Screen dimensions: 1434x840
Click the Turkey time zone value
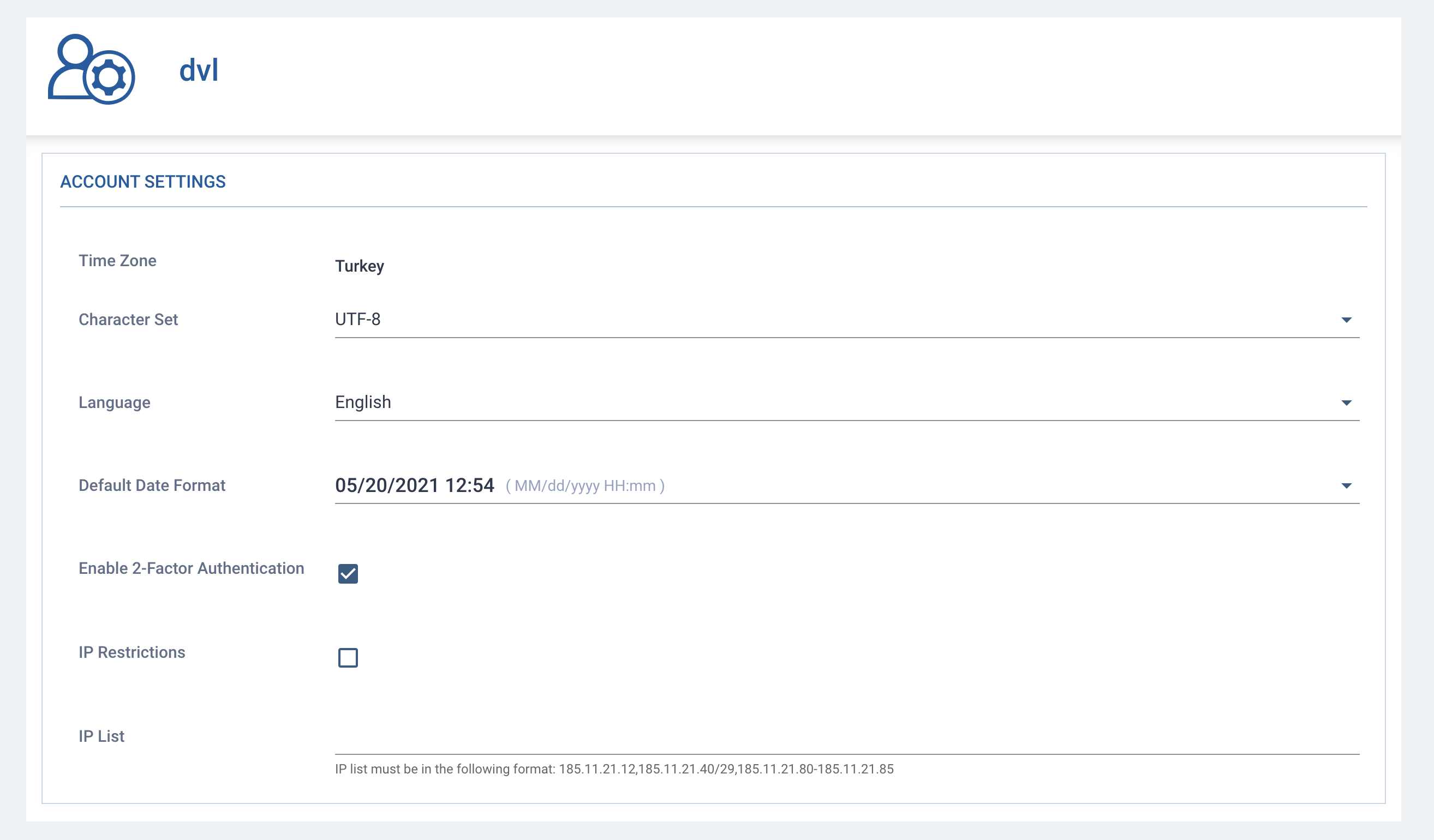360,266
